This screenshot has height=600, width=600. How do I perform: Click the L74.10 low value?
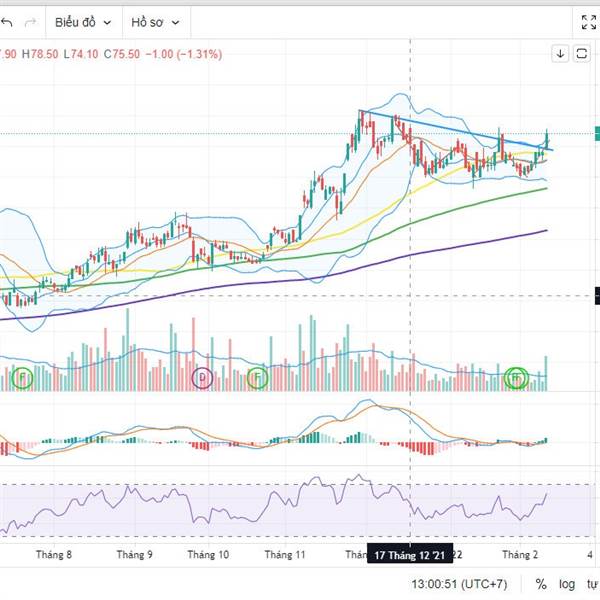(81, 54)
